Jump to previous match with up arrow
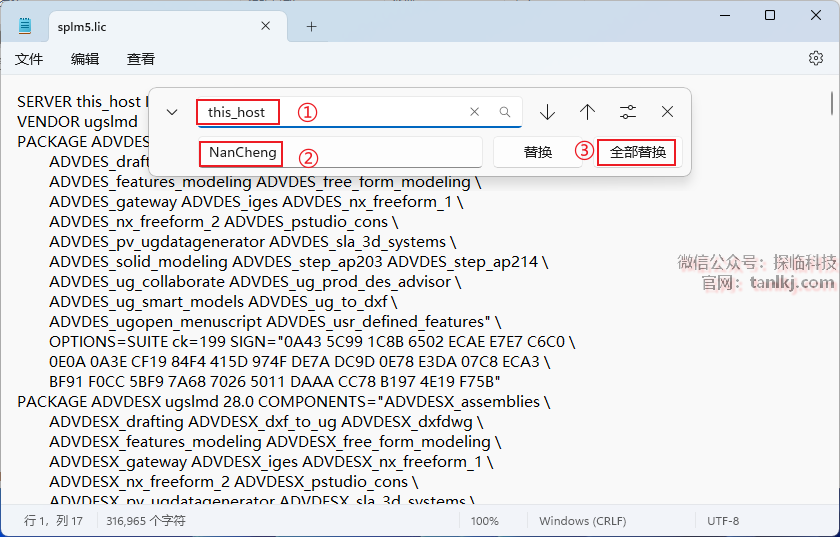 pos(587,112)
